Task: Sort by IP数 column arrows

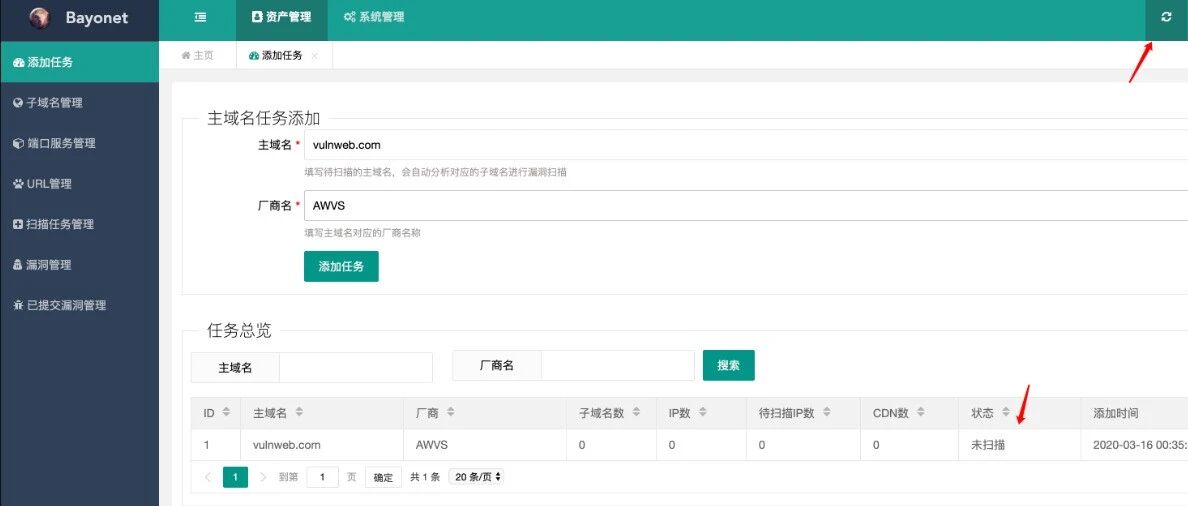Action: point(702,413)
